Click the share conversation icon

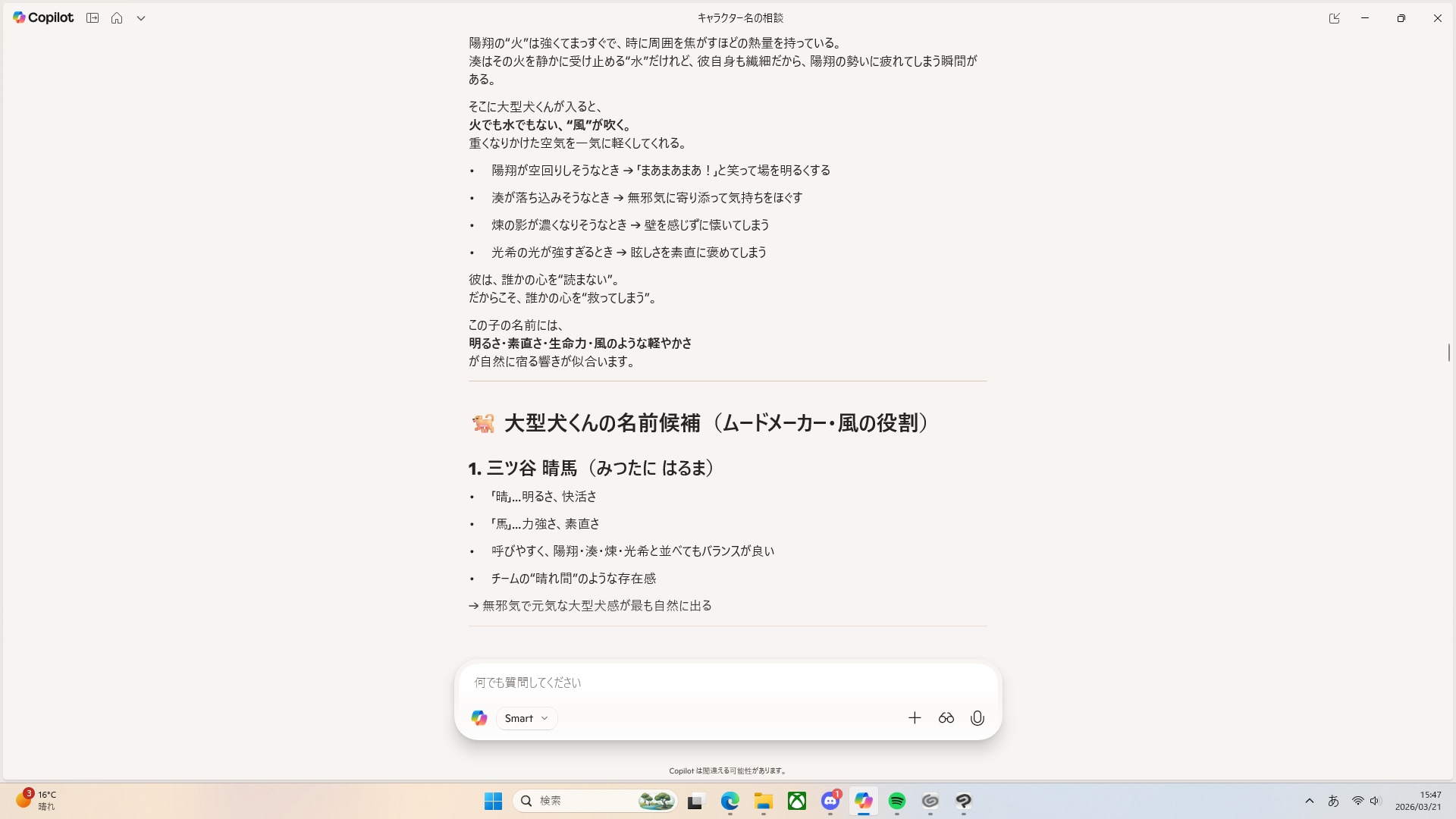pos(1335,18)
